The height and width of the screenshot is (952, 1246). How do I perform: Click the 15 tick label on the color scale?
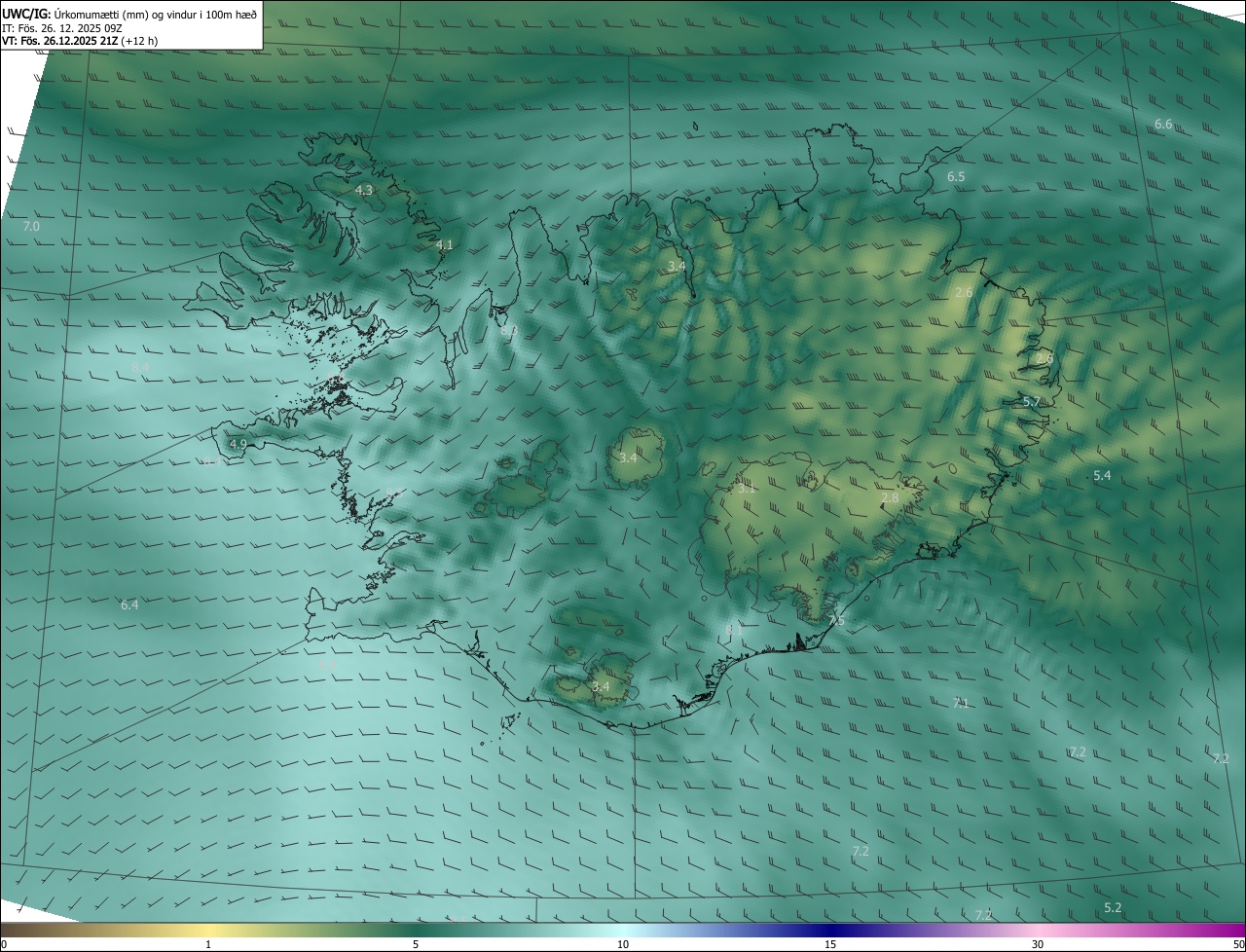pos(830,944)
